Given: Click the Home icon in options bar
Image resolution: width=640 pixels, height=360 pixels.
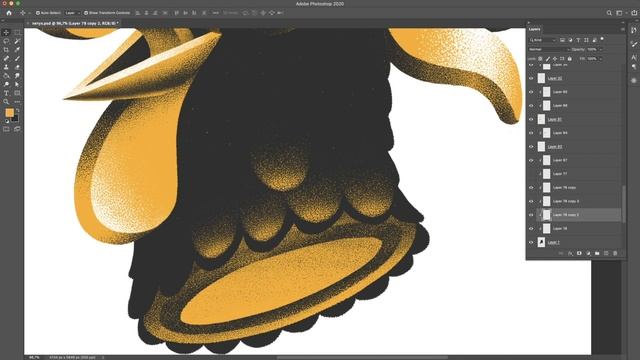Looking at the screenshot, I should [9, 13].
